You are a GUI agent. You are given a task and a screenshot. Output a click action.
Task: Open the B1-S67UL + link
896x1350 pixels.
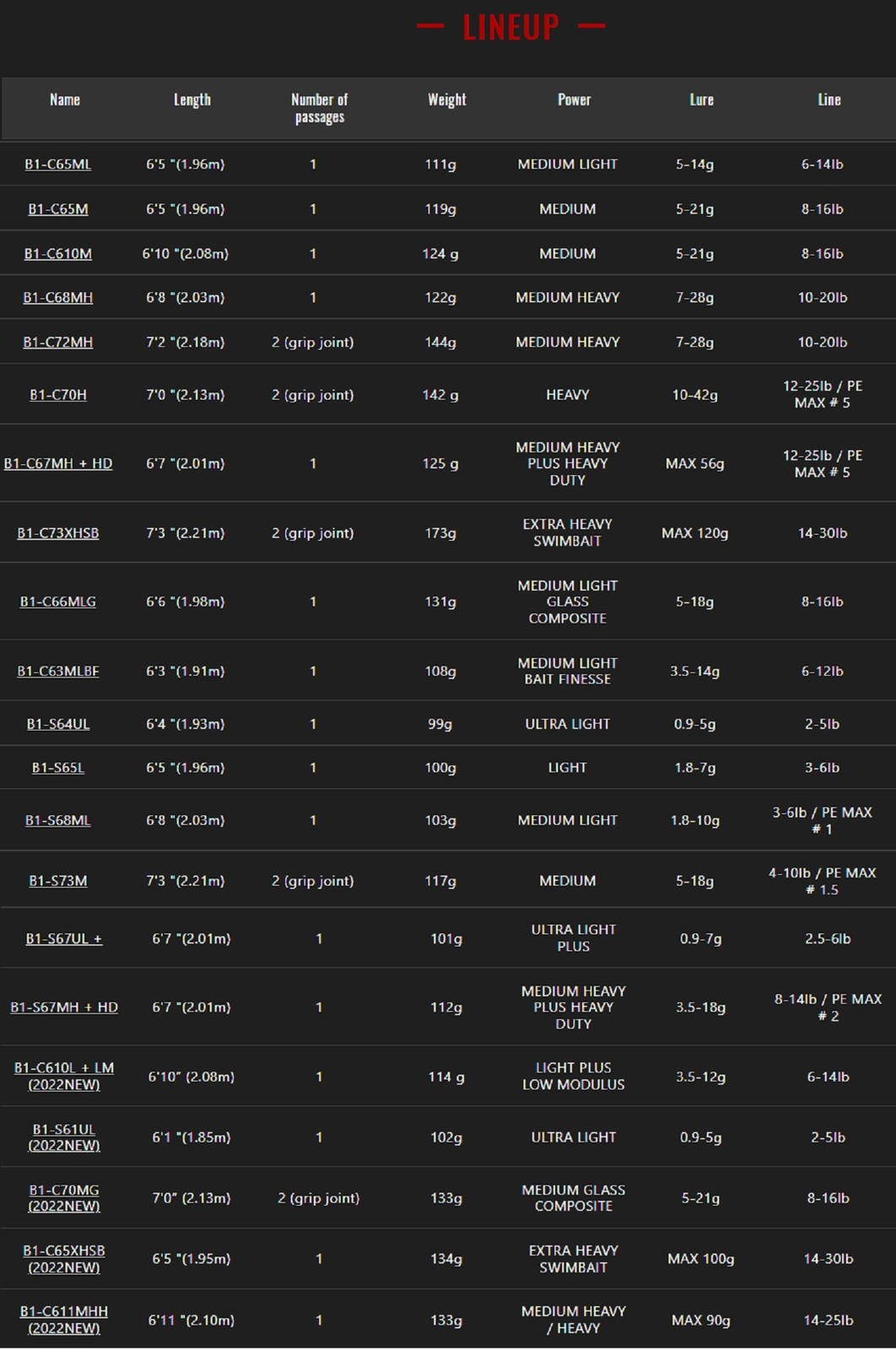pyautogui.click(x=64, y=939)
